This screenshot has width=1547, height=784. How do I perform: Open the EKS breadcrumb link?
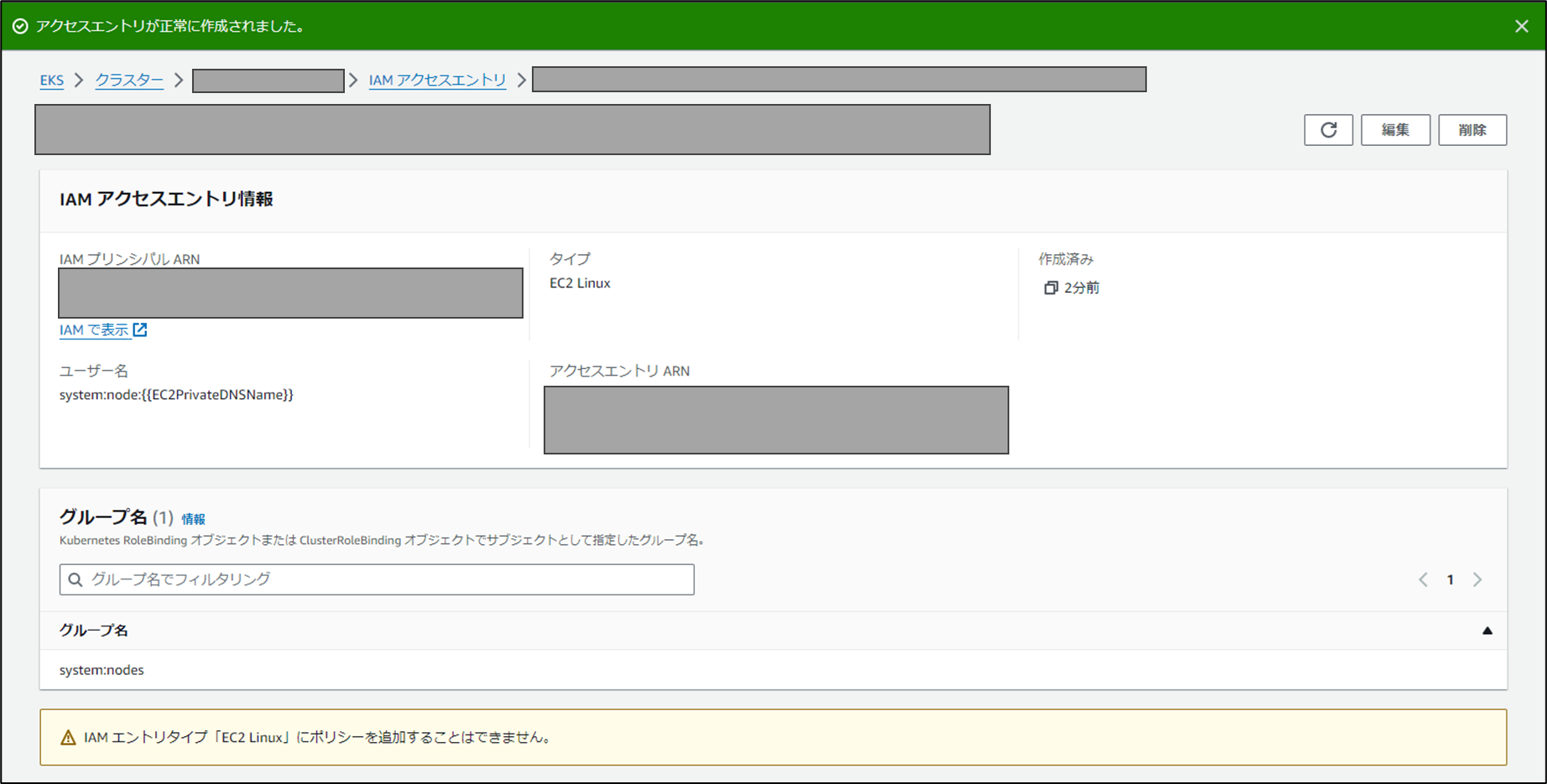coord(51,80)
